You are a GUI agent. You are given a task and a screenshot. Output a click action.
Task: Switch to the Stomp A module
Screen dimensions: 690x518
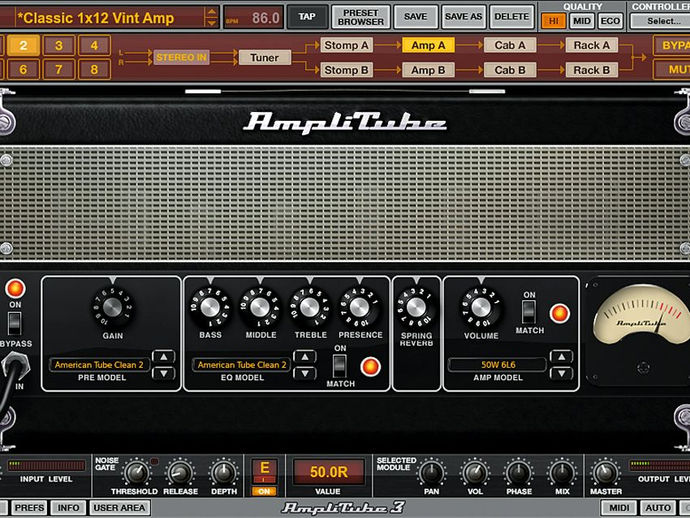click(346, 45)
